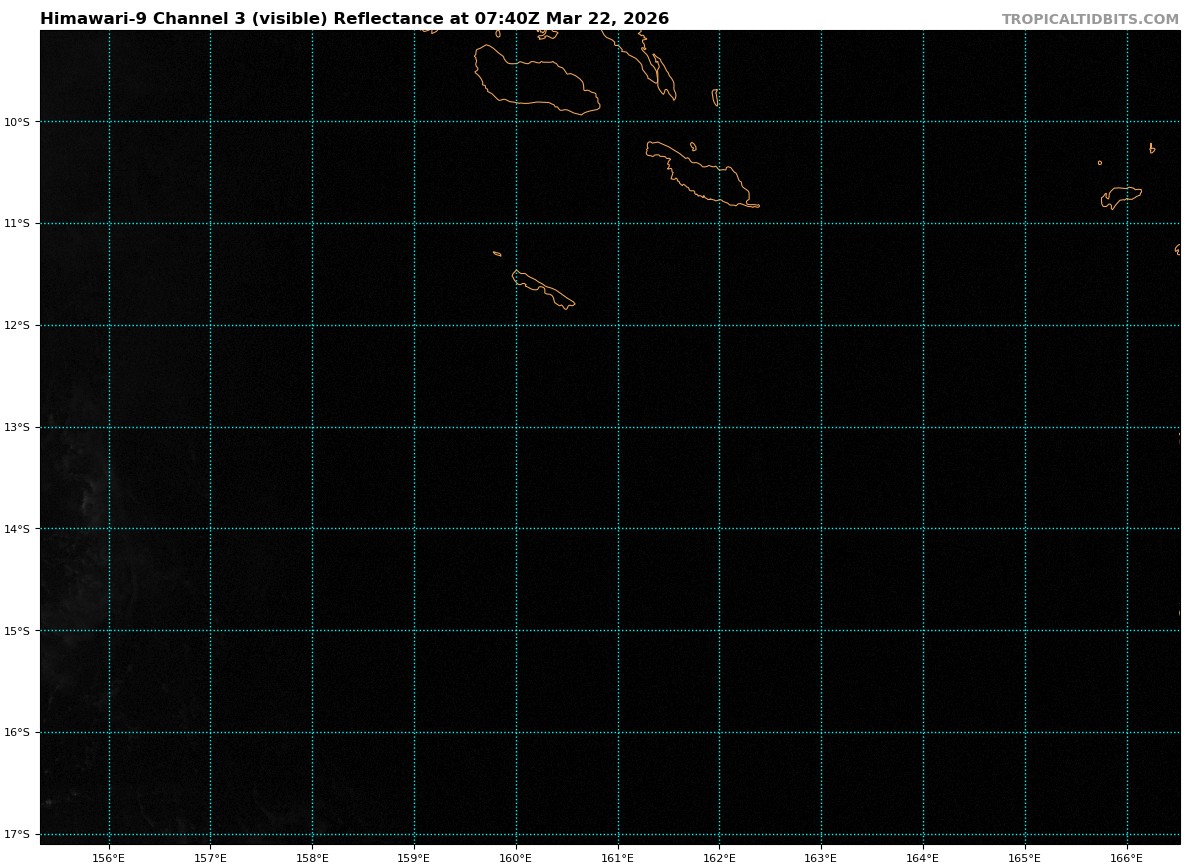
Task: Click the 10°S latitude label
Action: tap(17, 122)
